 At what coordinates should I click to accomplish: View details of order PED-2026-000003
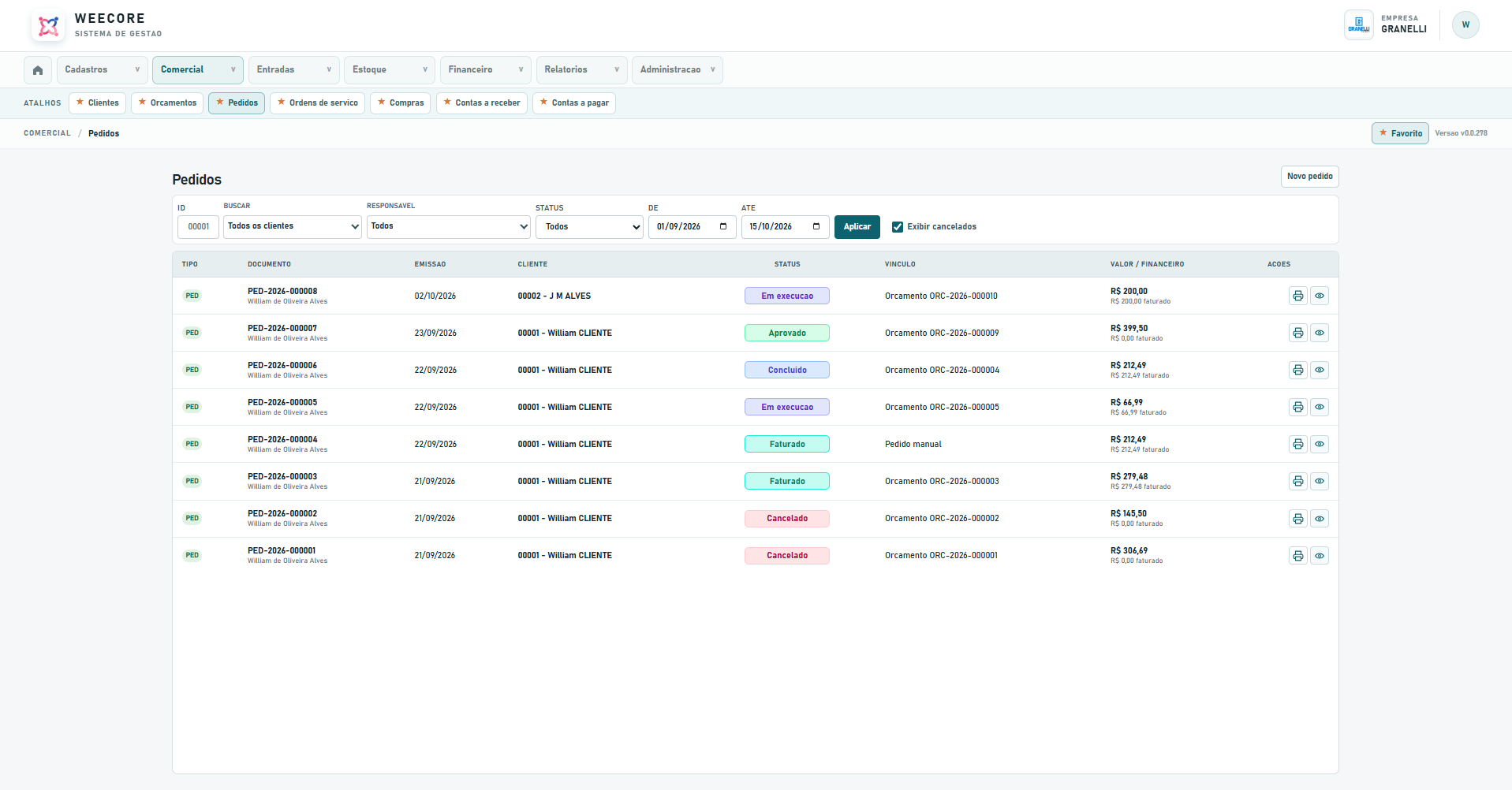pyautogui.click(x=1320, y=481)
